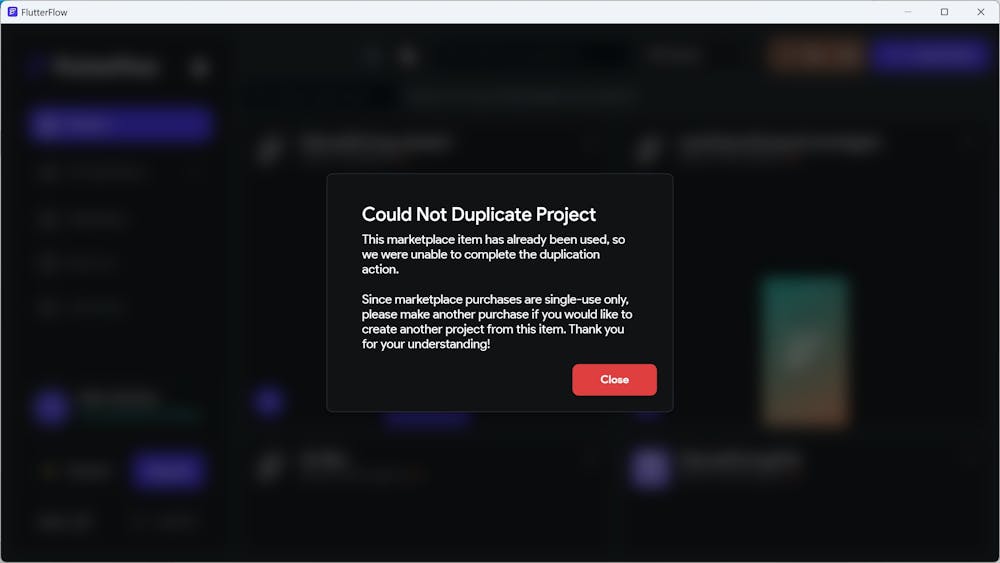Close the Could Not Duplicate Project dialog
This screenshot has height=563, width=1000.
614,379
